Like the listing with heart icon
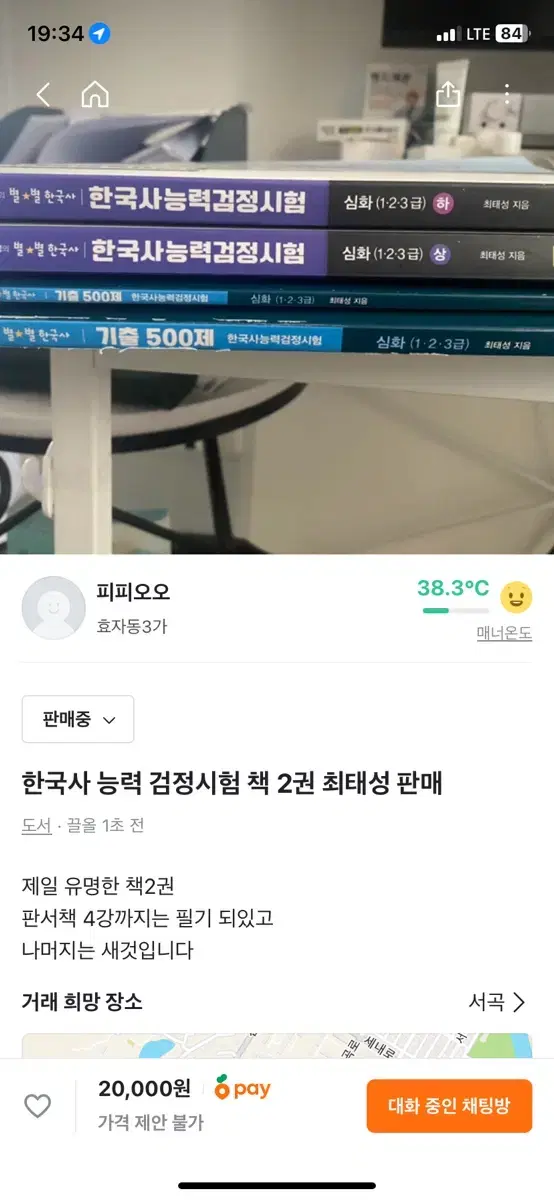The height and width of the screenshot is (1200, 554). pyautogui.click(x=37, y=1106)
